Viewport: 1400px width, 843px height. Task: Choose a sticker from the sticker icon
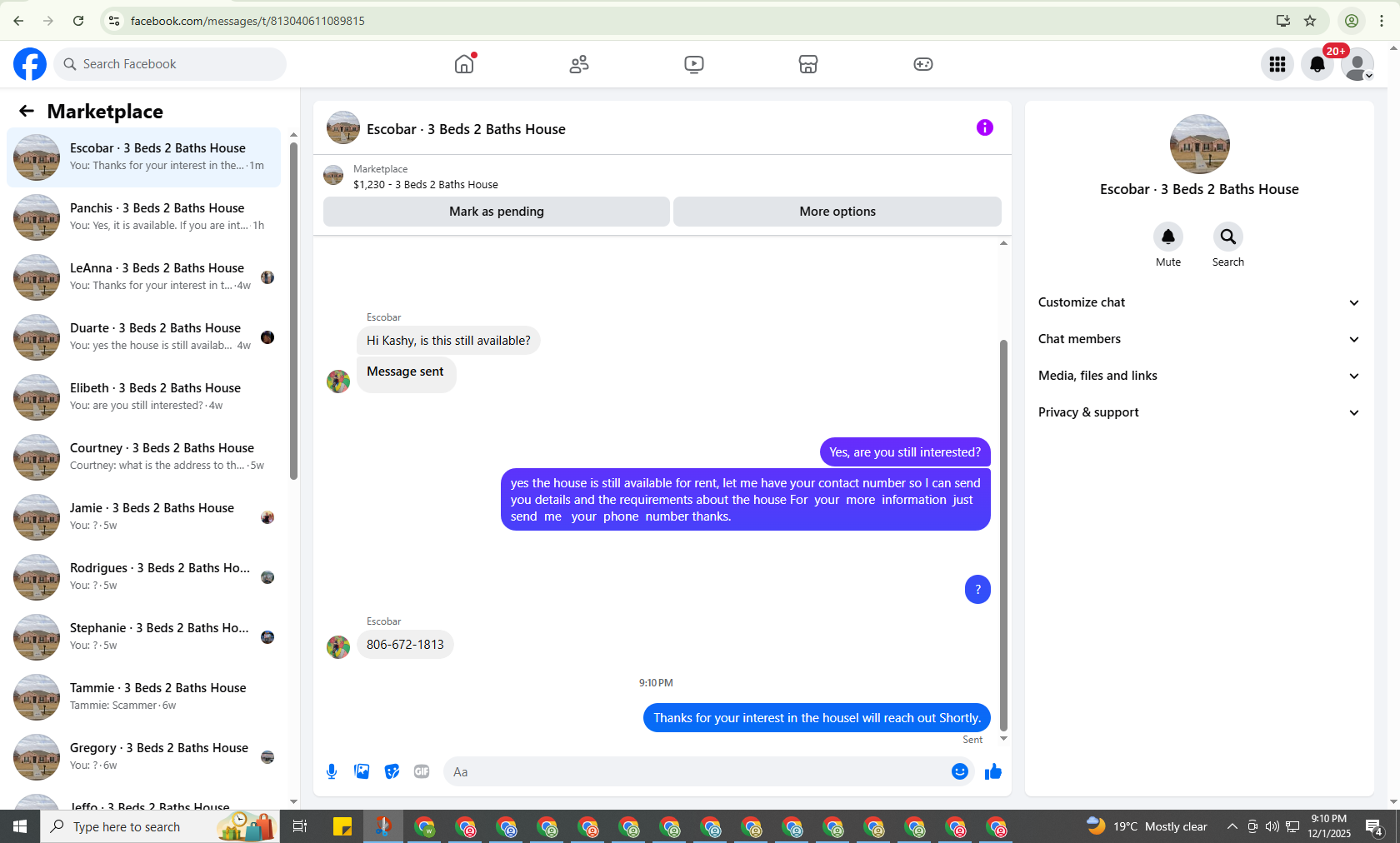pyautogui.click(x=392, y=771)
